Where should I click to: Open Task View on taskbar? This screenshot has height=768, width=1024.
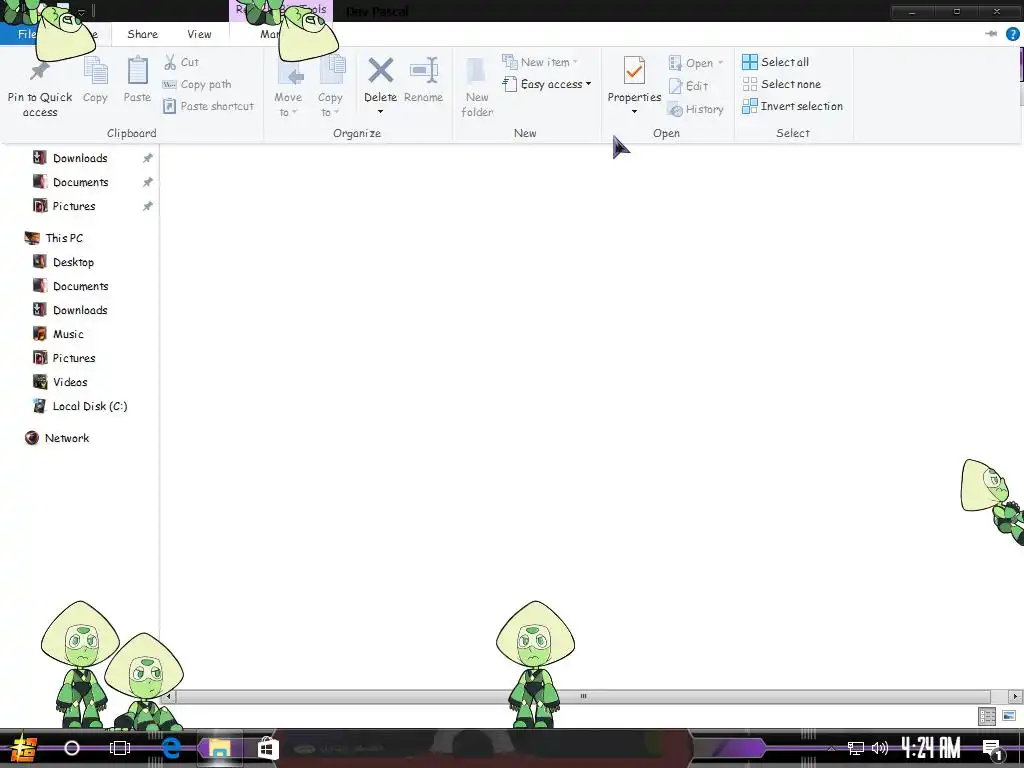click(x=120, y=748)
